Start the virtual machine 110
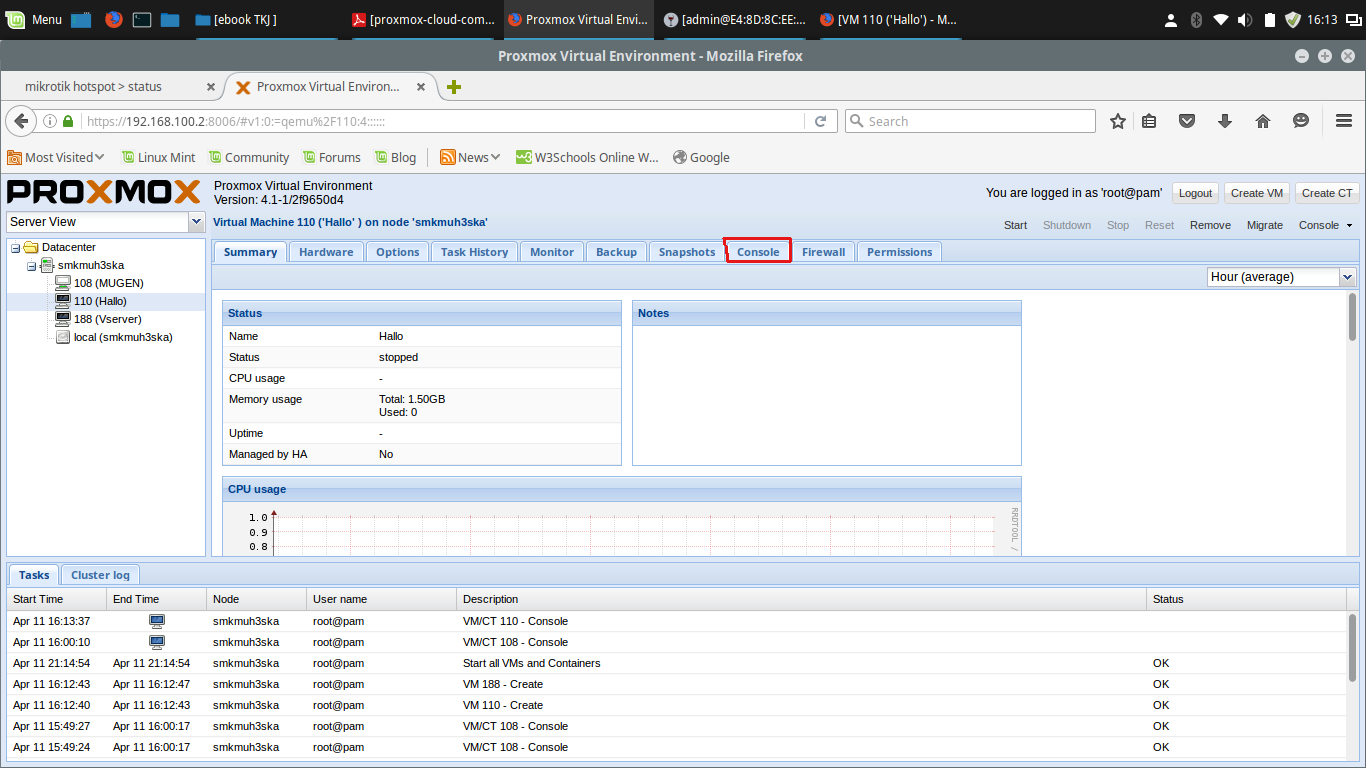Image resolution: width=1366 pixels, height=768 pixels. point(1015,225)
